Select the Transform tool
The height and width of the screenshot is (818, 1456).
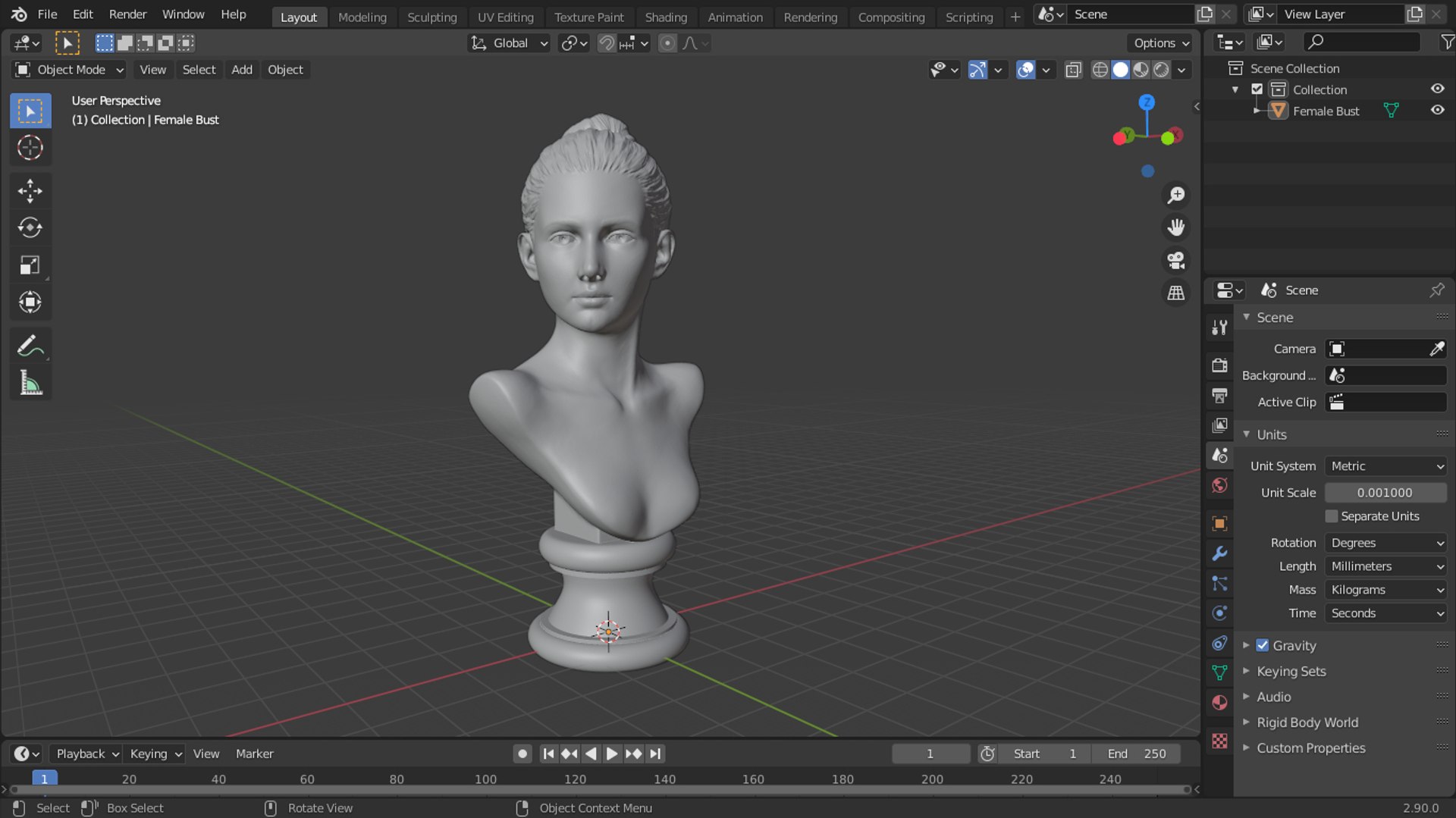click(30, 302)
